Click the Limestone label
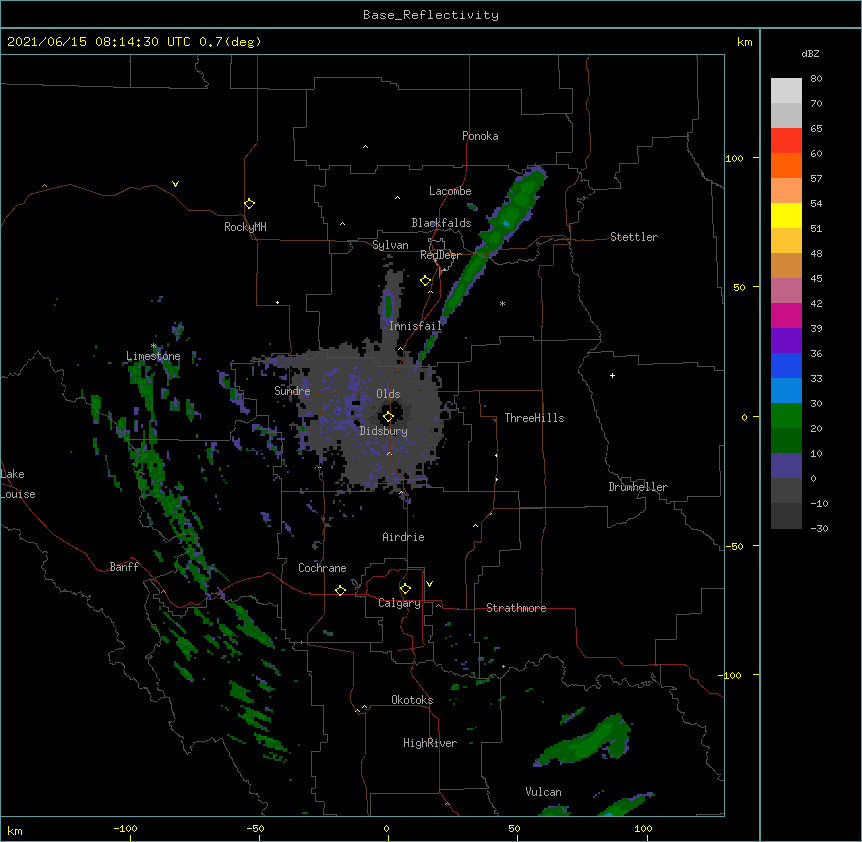 point(153,356)
